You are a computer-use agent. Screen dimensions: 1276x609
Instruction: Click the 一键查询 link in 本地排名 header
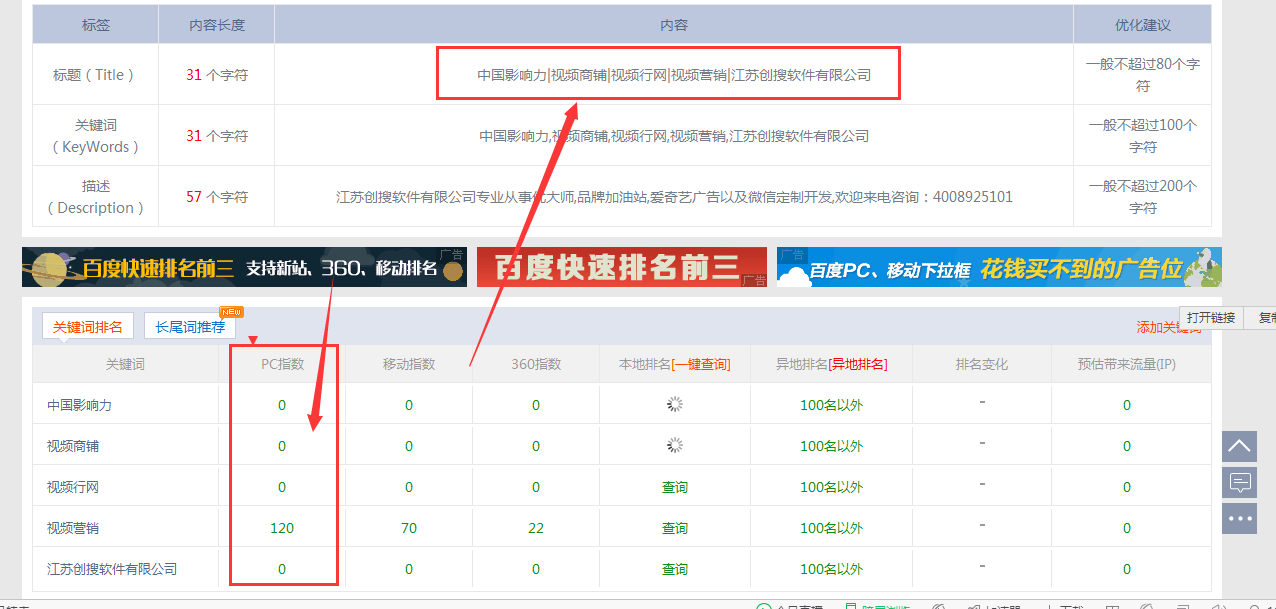701,364
